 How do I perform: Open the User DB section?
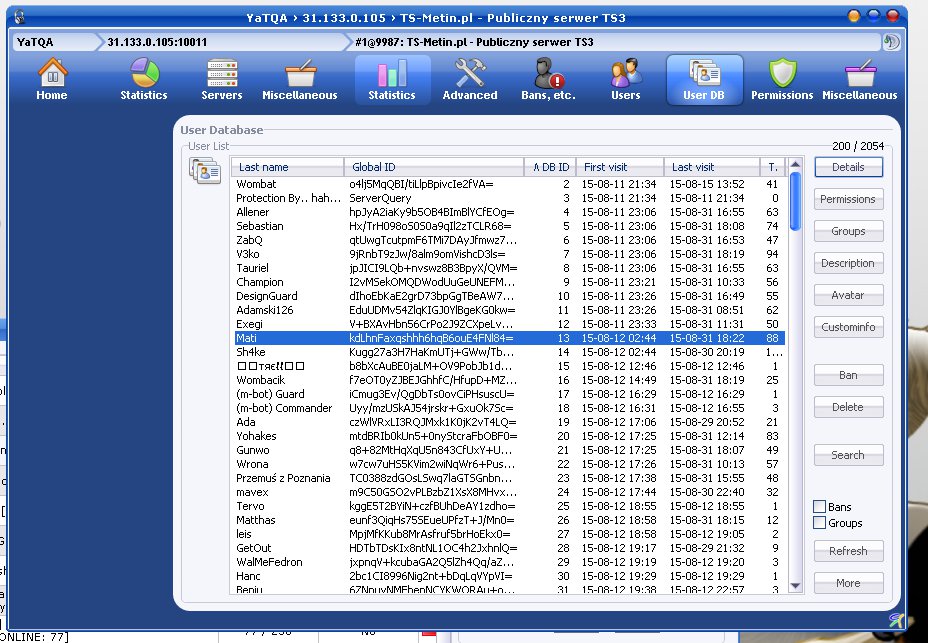click(704, 80)
